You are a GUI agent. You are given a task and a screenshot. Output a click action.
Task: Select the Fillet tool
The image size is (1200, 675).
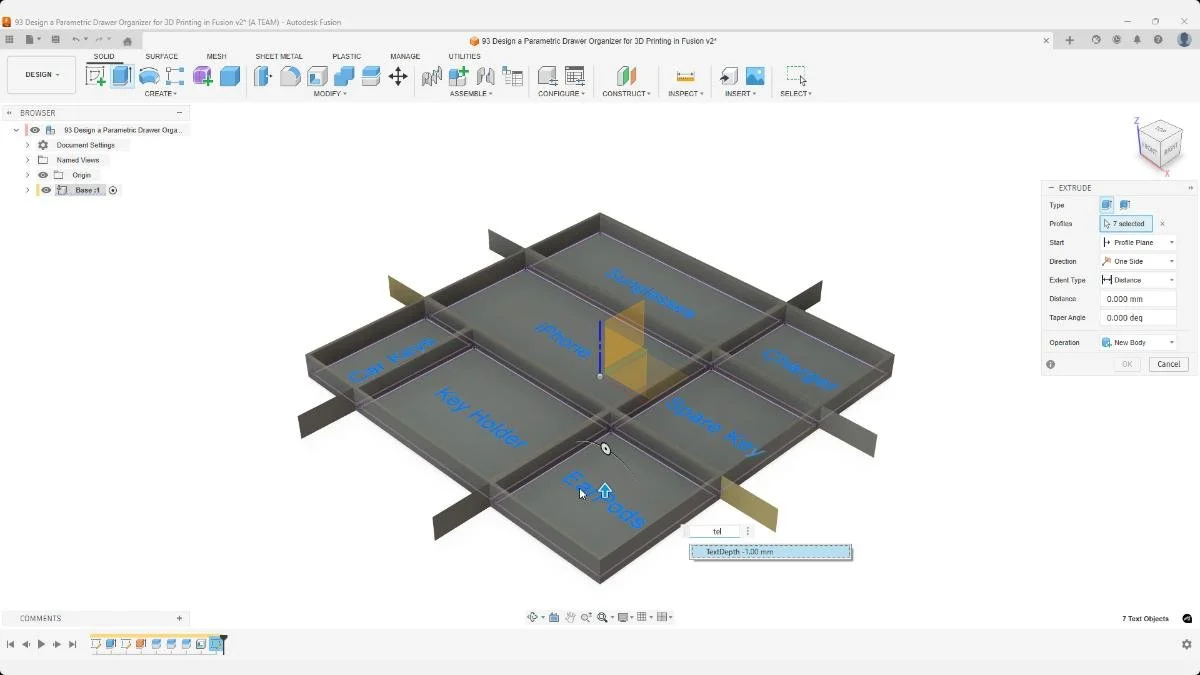tap(290, 76)
